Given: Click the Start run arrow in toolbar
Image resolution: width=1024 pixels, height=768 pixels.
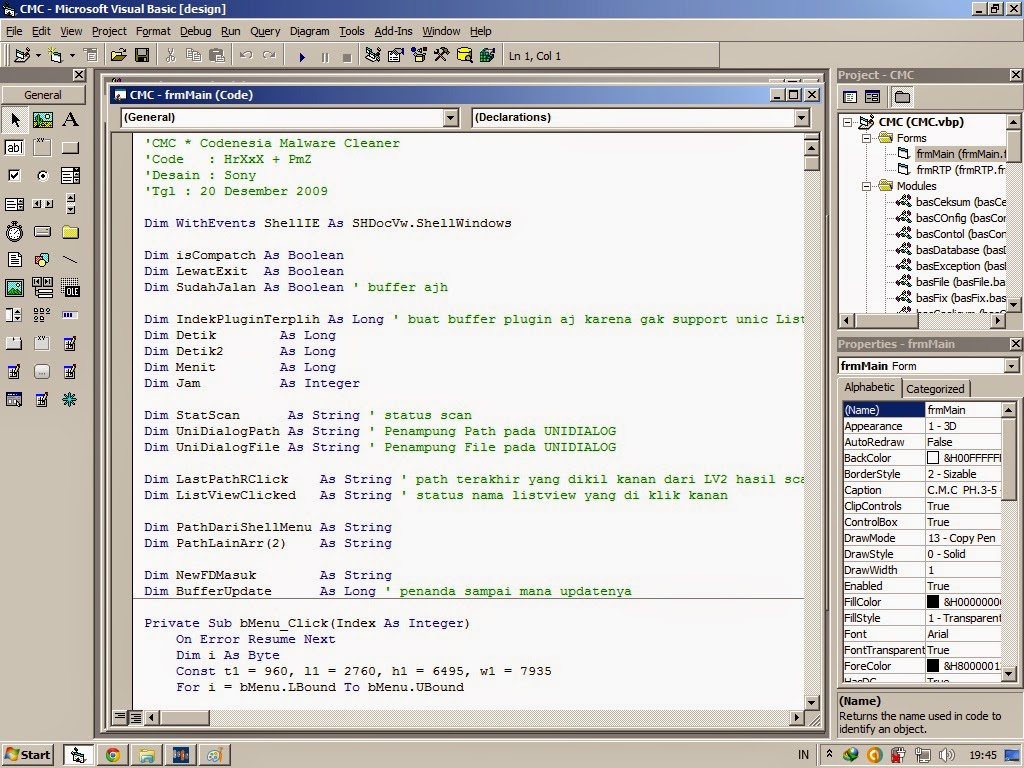Looking at the screenshot, I should [x=302, y=57].
